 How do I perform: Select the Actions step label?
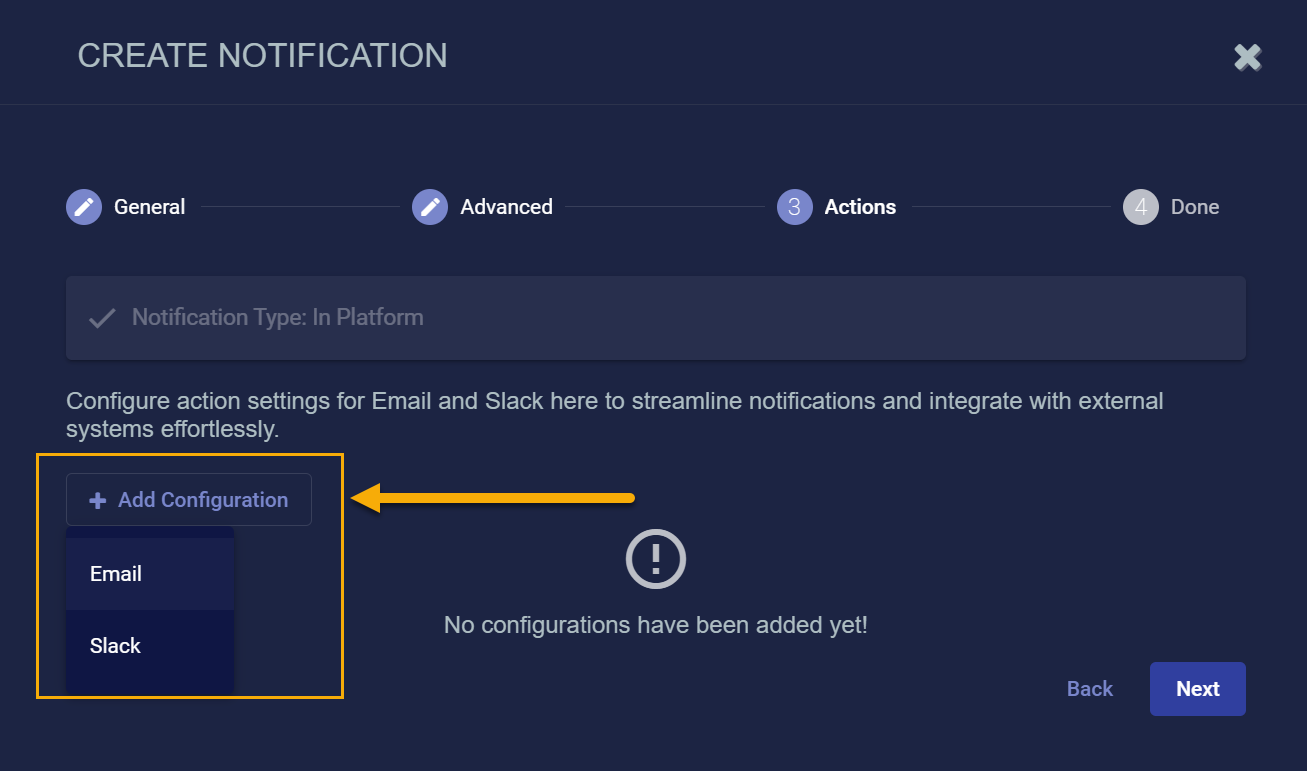point(860,207)
